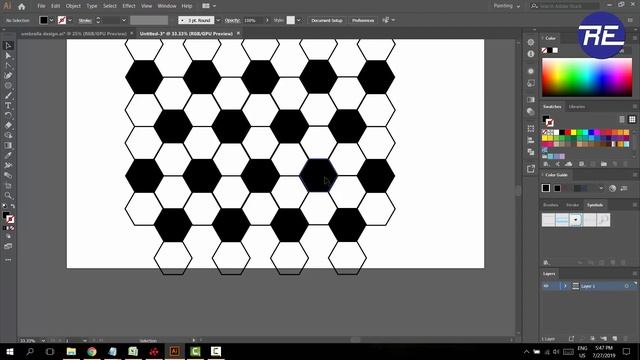
Task: Select the Paintbrush tool
Action: (8, 96)
